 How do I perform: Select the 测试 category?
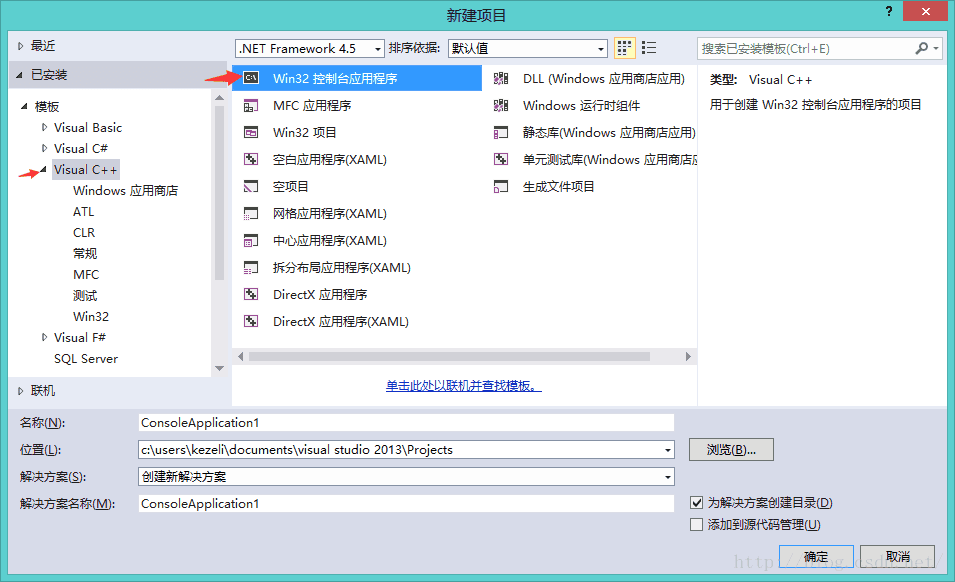[85, 296]
